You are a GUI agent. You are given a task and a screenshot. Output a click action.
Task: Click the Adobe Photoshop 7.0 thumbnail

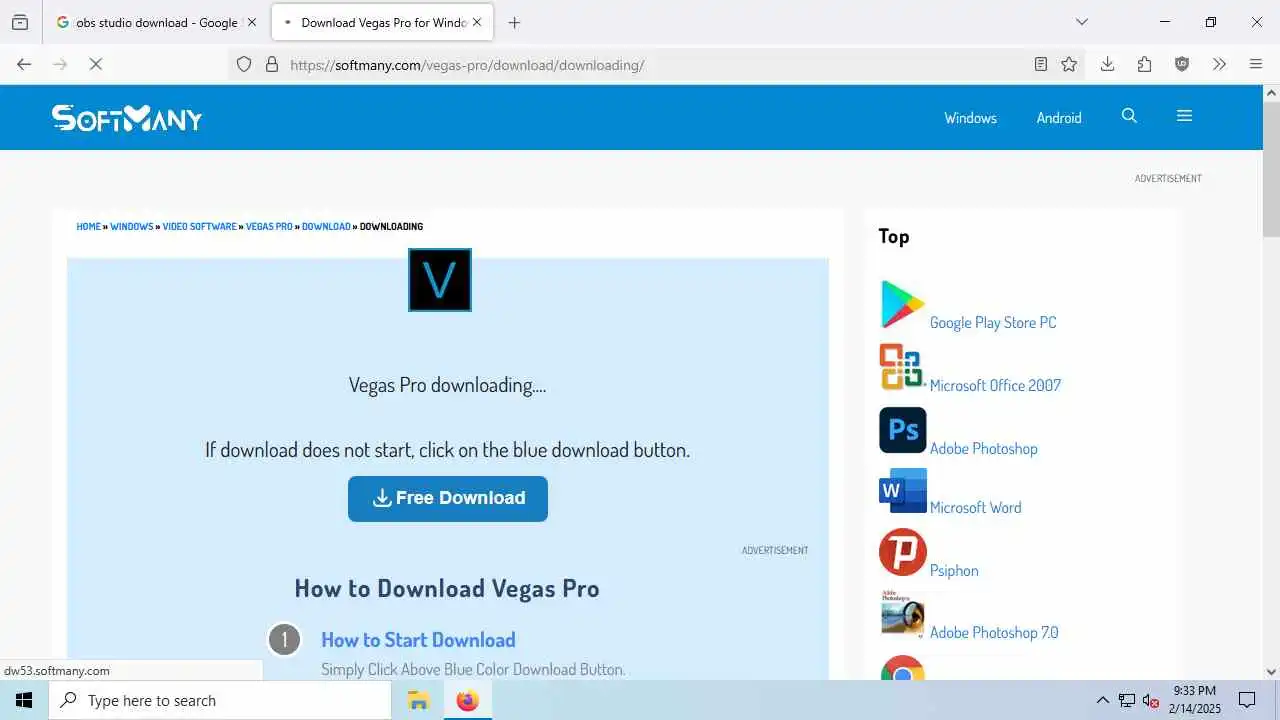click(903, 614)
